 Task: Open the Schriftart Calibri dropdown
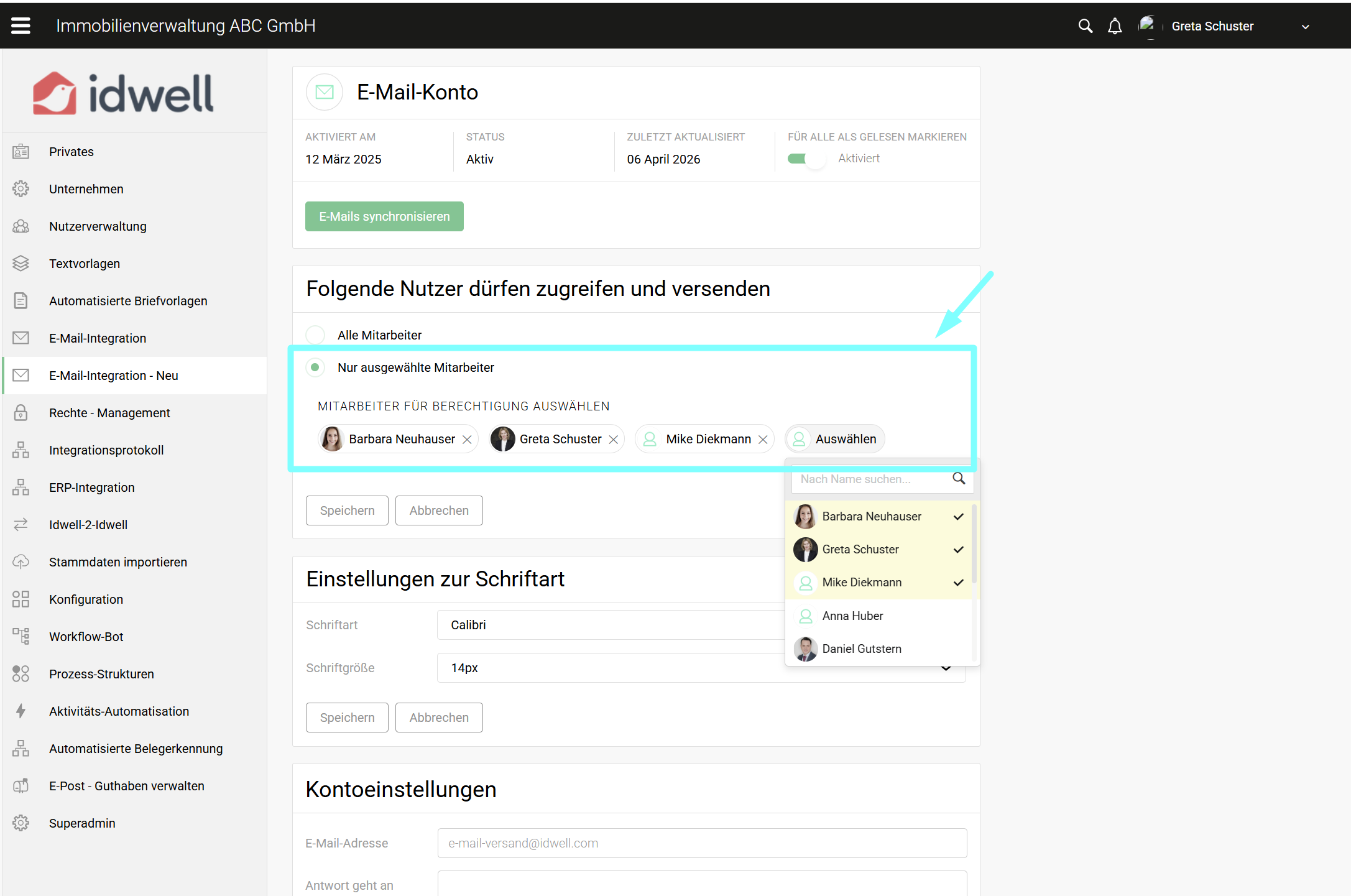tap(609, 625)
